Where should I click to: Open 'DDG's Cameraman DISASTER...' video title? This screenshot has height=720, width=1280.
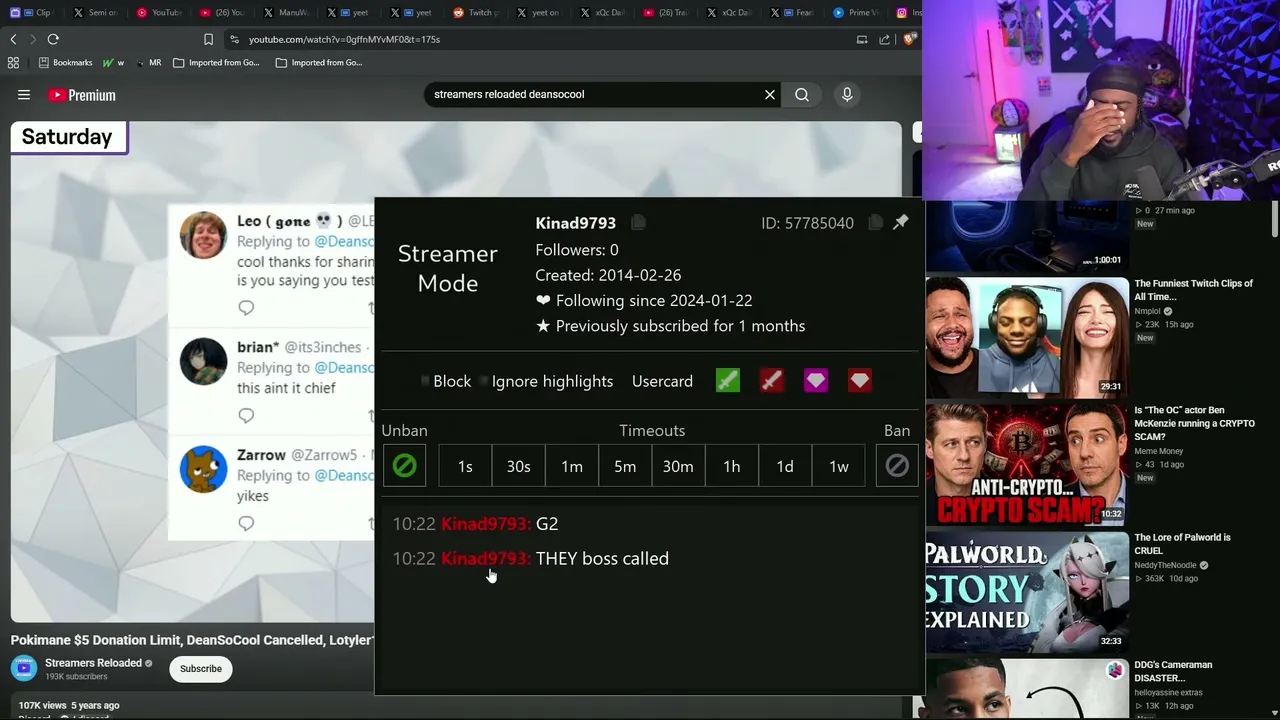pyautogui.click(x=1173, y=671)
